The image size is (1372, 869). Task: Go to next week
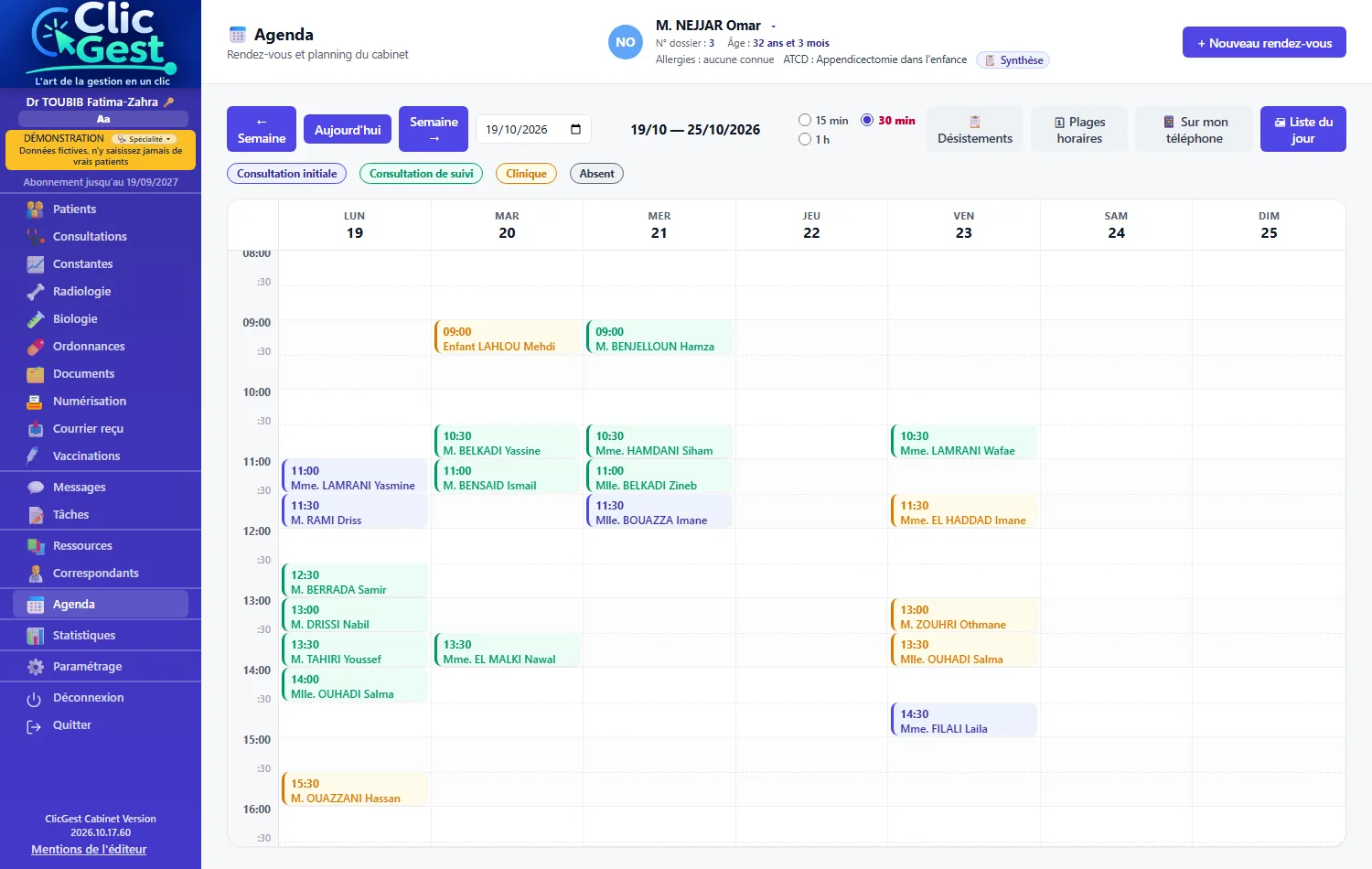tap(434, 129)
